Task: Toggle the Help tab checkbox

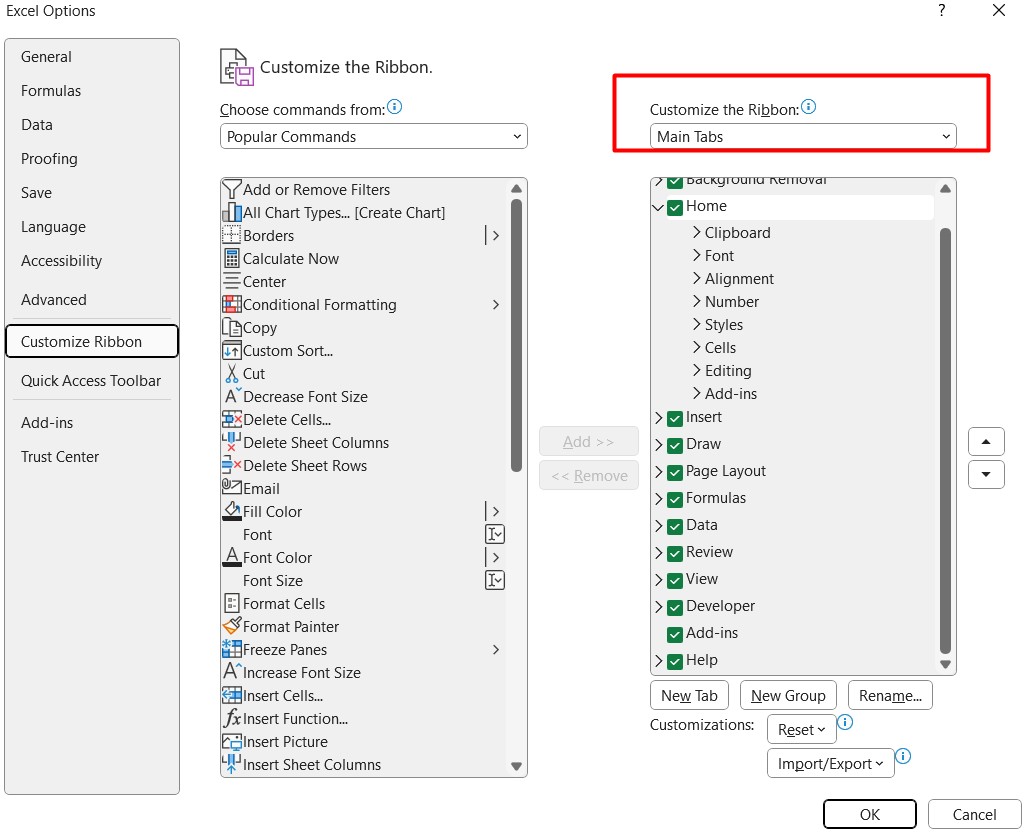Action: tap(675, 661)
